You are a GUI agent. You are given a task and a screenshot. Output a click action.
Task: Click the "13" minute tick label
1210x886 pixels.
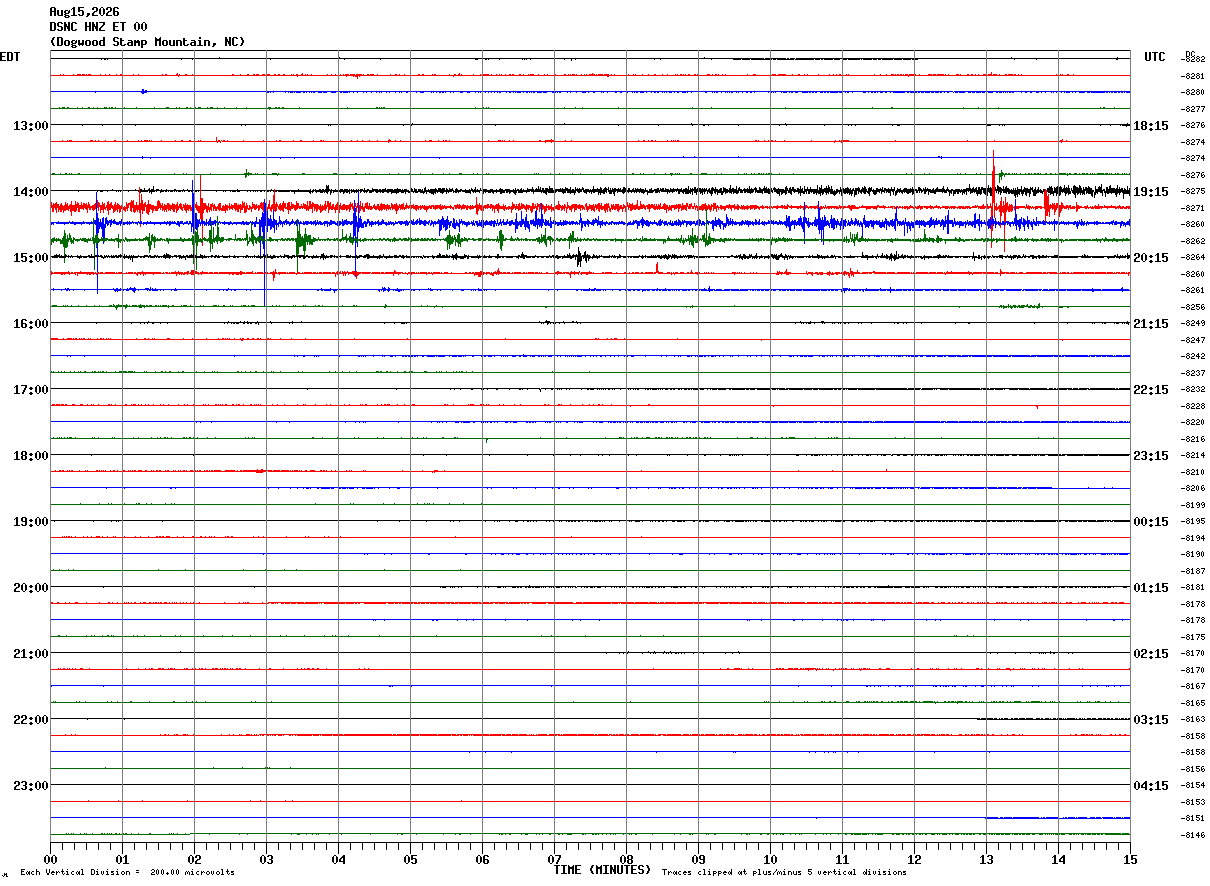[987, 859]
